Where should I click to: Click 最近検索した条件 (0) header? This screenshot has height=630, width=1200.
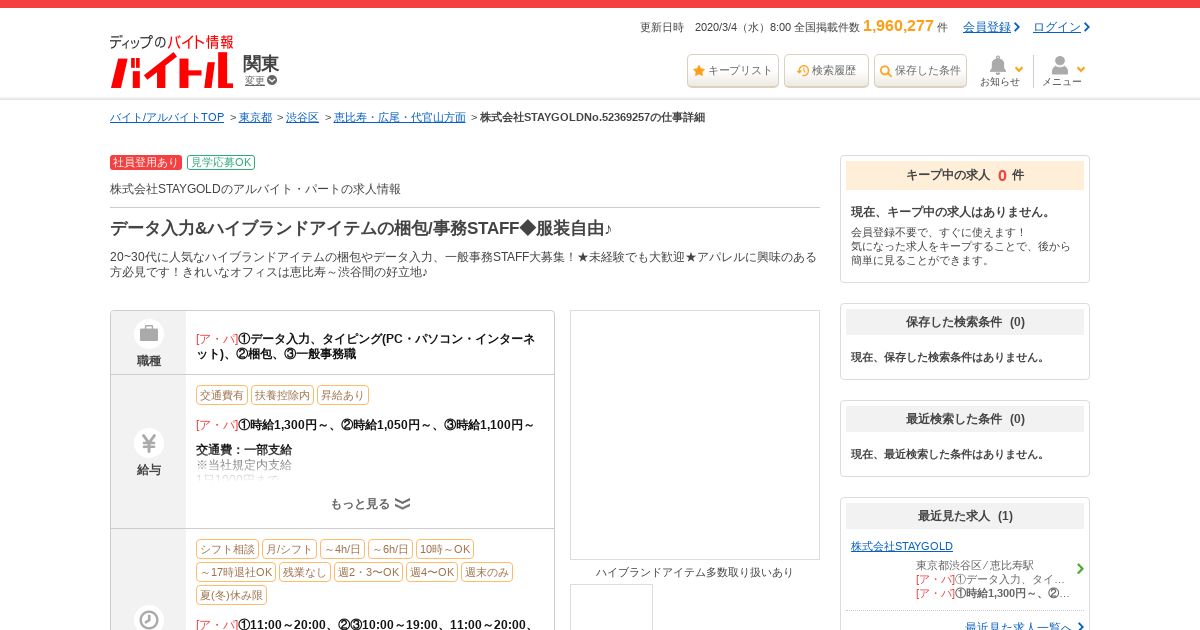tap(965, 419)
